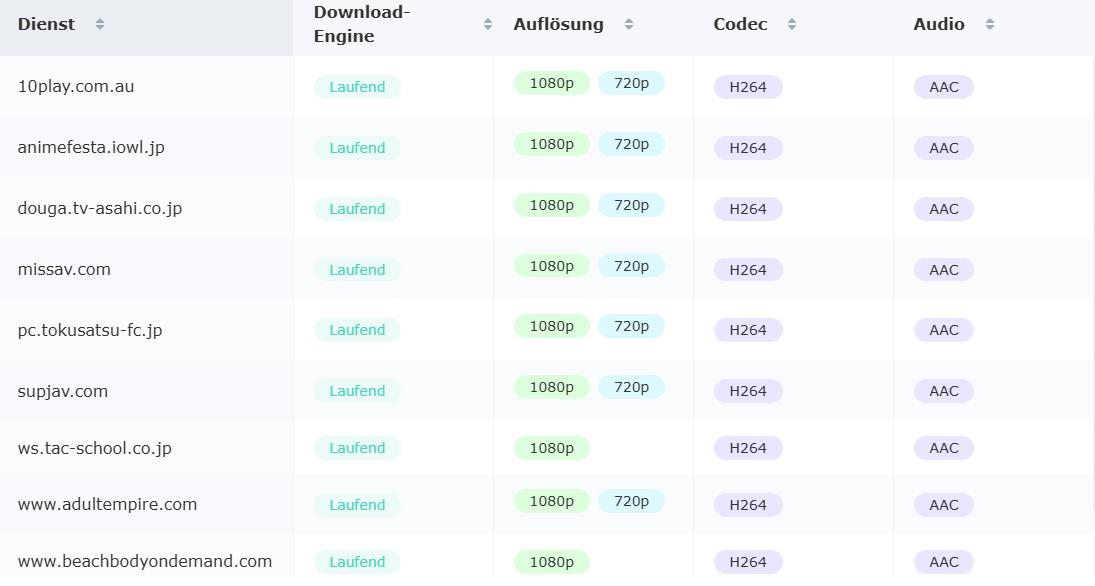Select the animefesta.iowl.jp service name
The height and width of the screenshot is (586, 1095).
point(91,147)
